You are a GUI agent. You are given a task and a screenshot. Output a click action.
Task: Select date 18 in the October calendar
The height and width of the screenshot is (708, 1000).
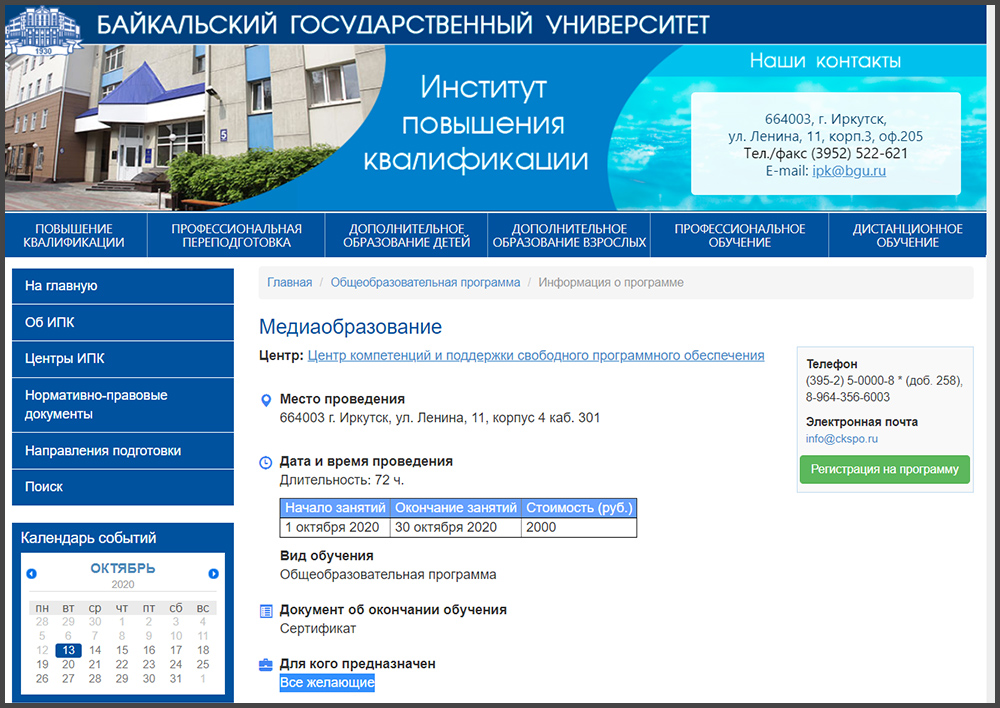coord(203,650)
